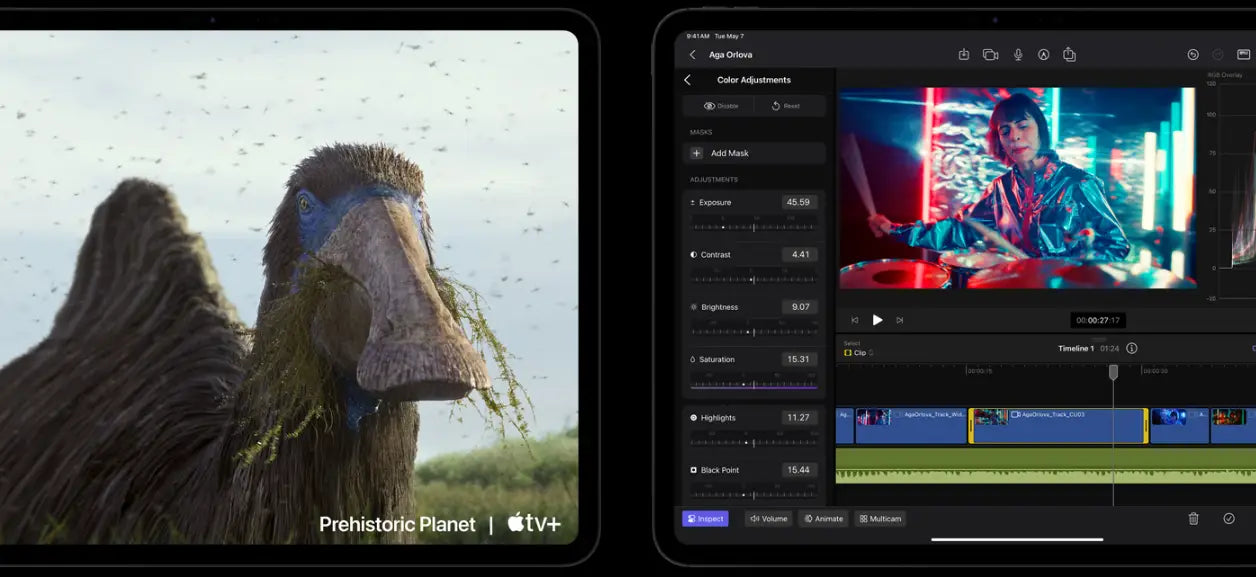Play the video in the viewer

877,320
